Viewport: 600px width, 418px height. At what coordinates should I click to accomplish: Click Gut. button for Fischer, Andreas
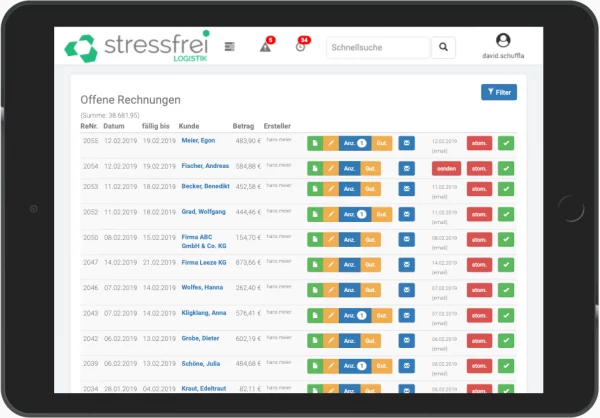pyautogui.click(x=370, y=168)
